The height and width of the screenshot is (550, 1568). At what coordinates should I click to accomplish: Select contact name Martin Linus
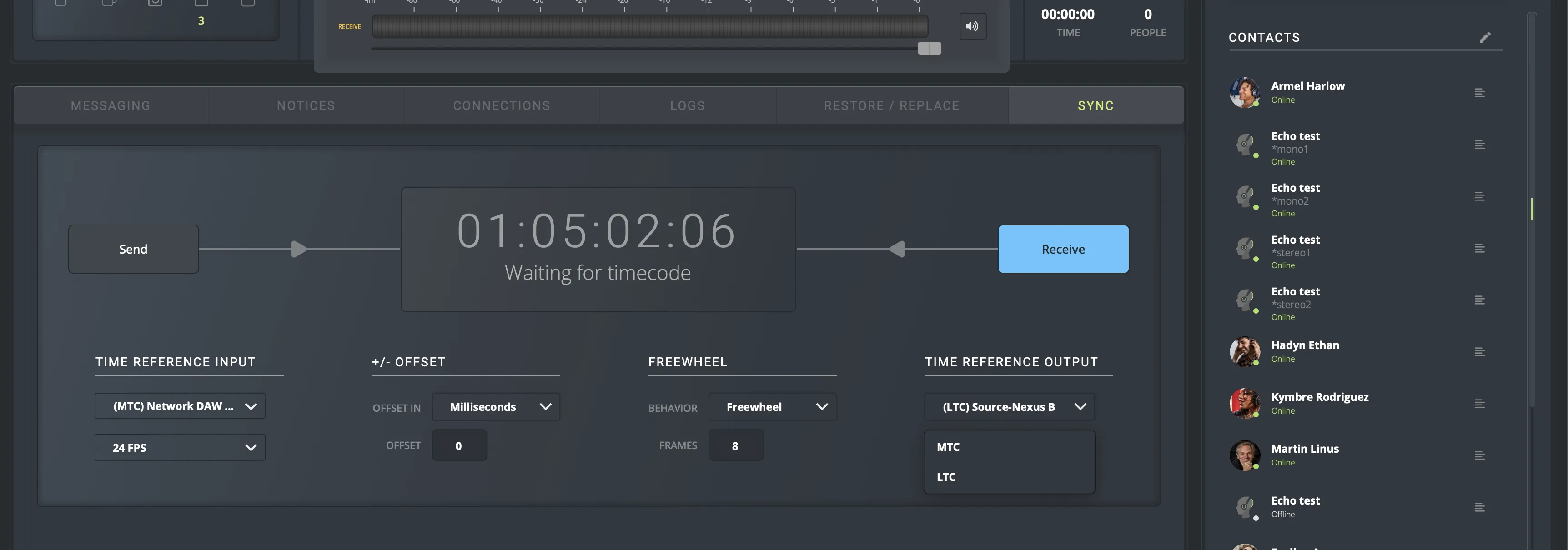(x=1305, y=448)
